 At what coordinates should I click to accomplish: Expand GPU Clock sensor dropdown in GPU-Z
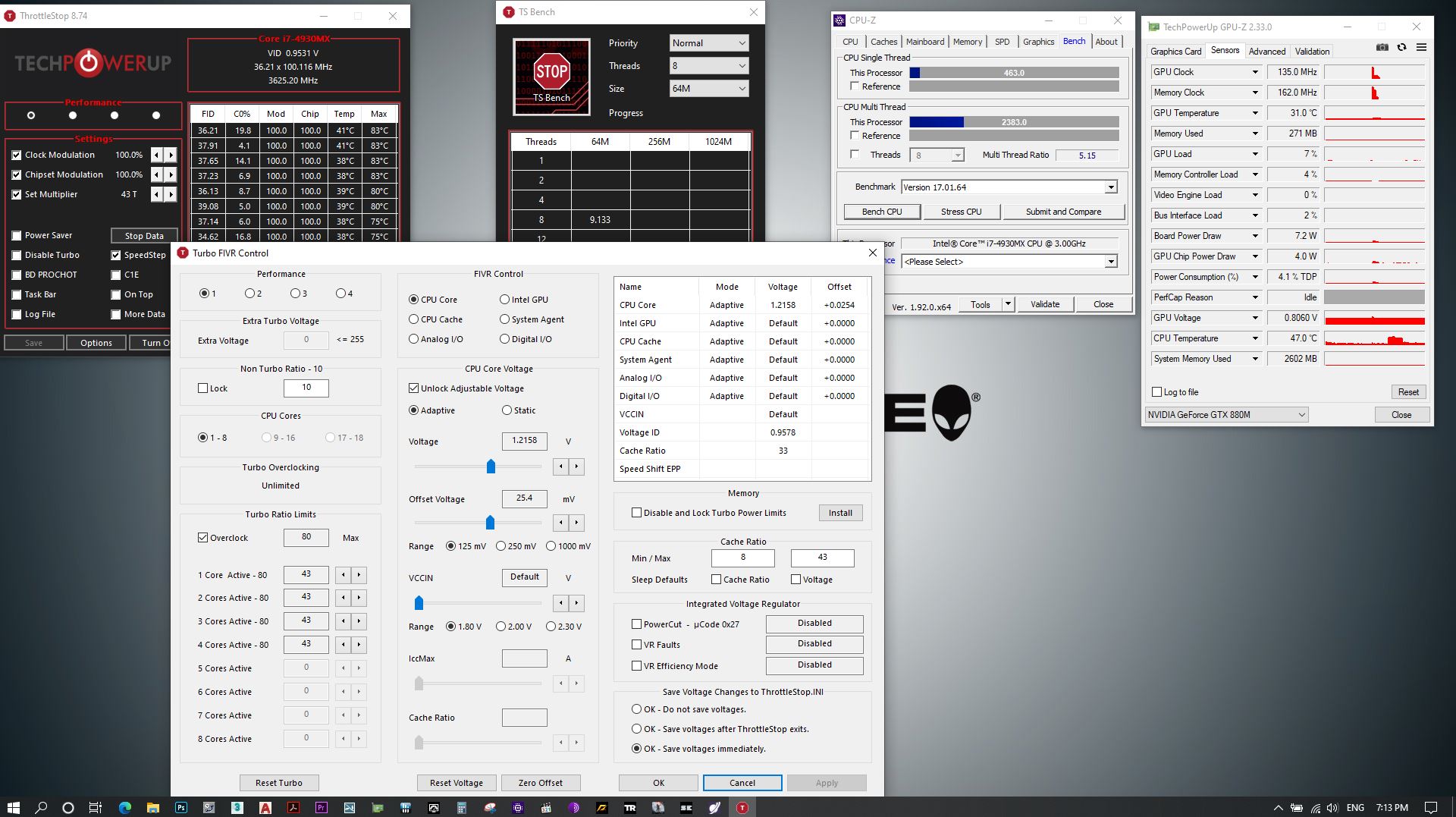[x=1255, y=72]
